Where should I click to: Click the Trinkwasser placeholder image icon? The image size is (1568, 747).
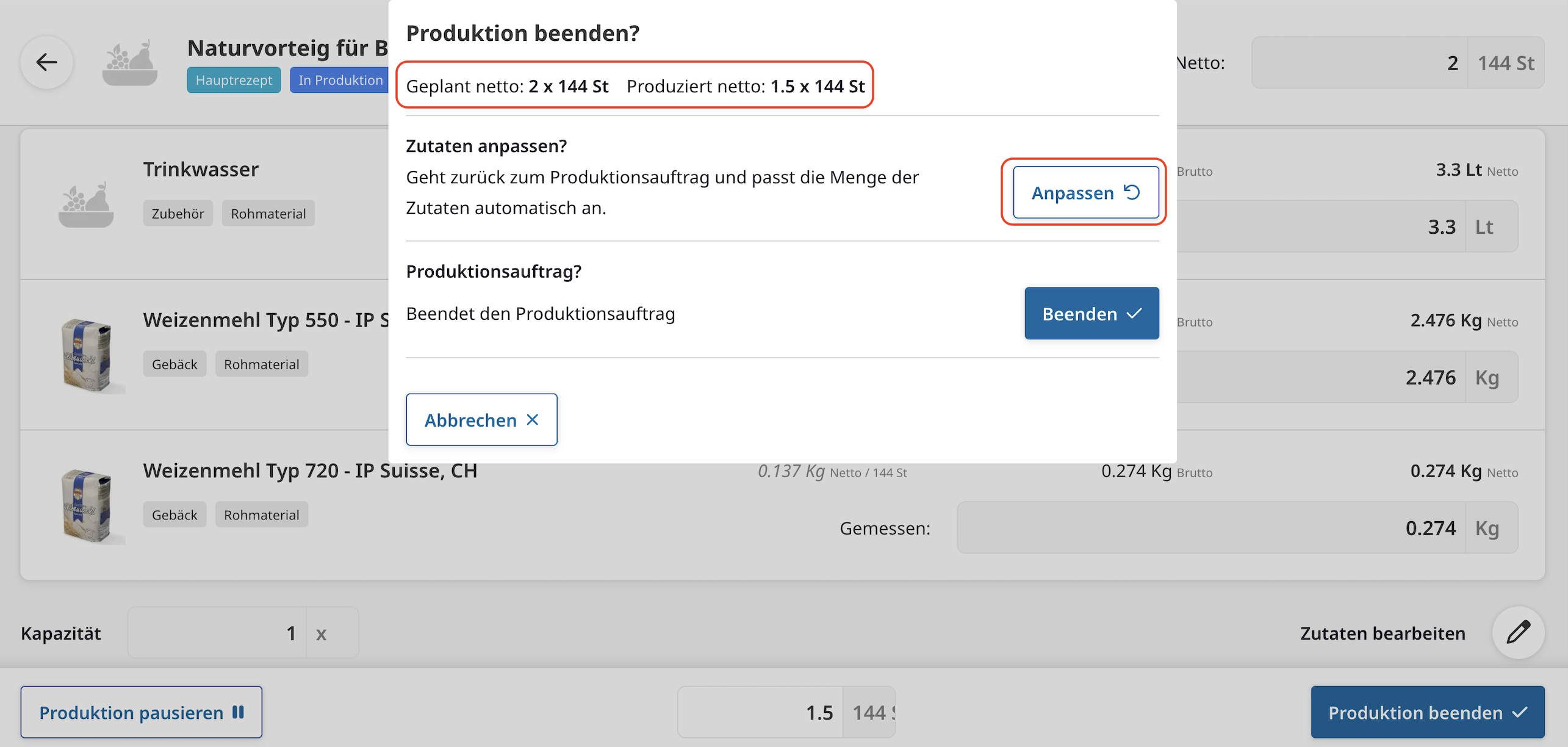pos(86,204)
